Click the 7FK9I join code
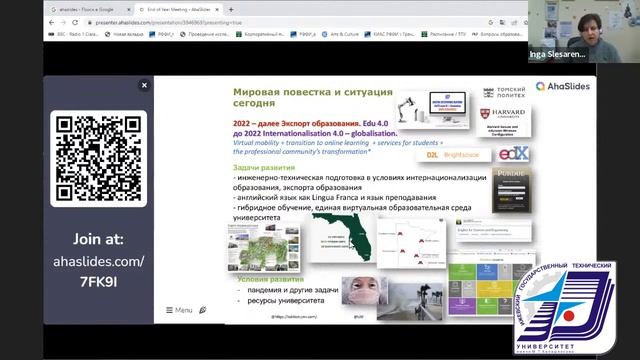Screen dimensions: 640x360 point(98,282)
